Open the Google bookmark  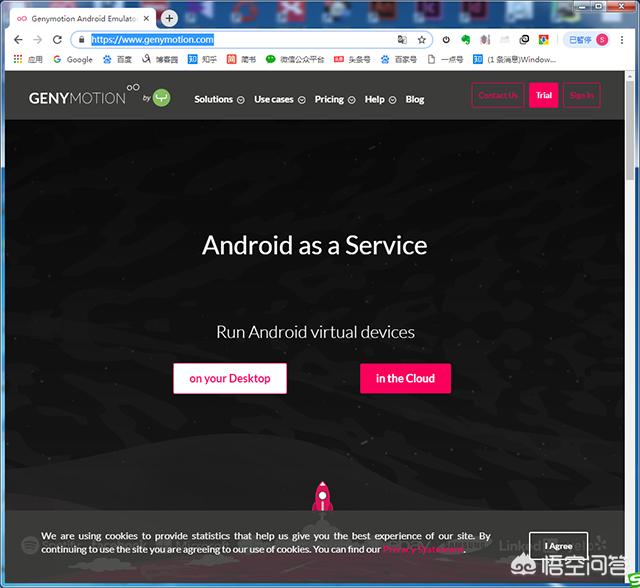tap(73, 60)
